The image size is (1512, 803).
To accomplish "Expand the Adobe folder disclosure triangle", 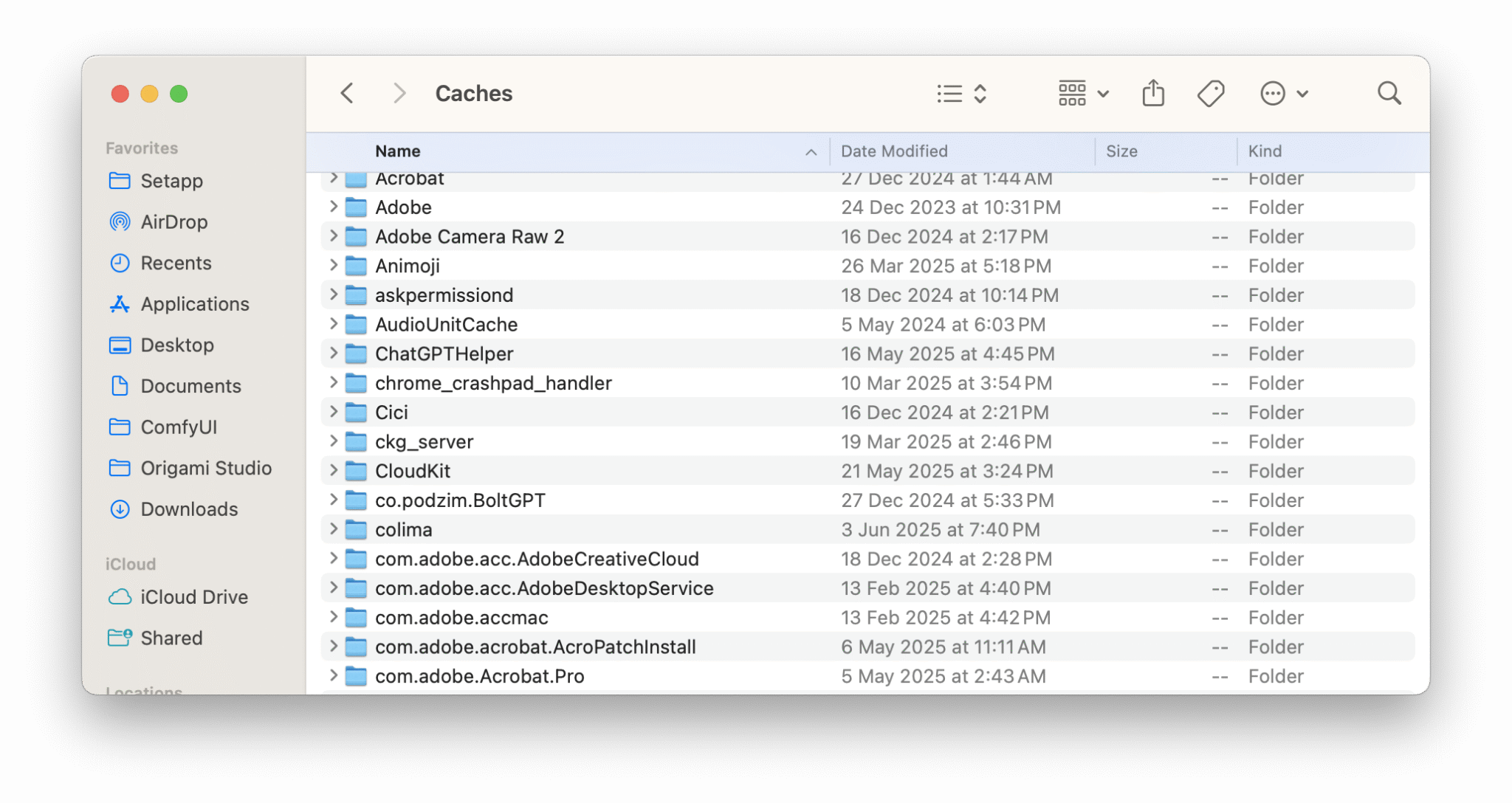I will [x=332, y=207].
